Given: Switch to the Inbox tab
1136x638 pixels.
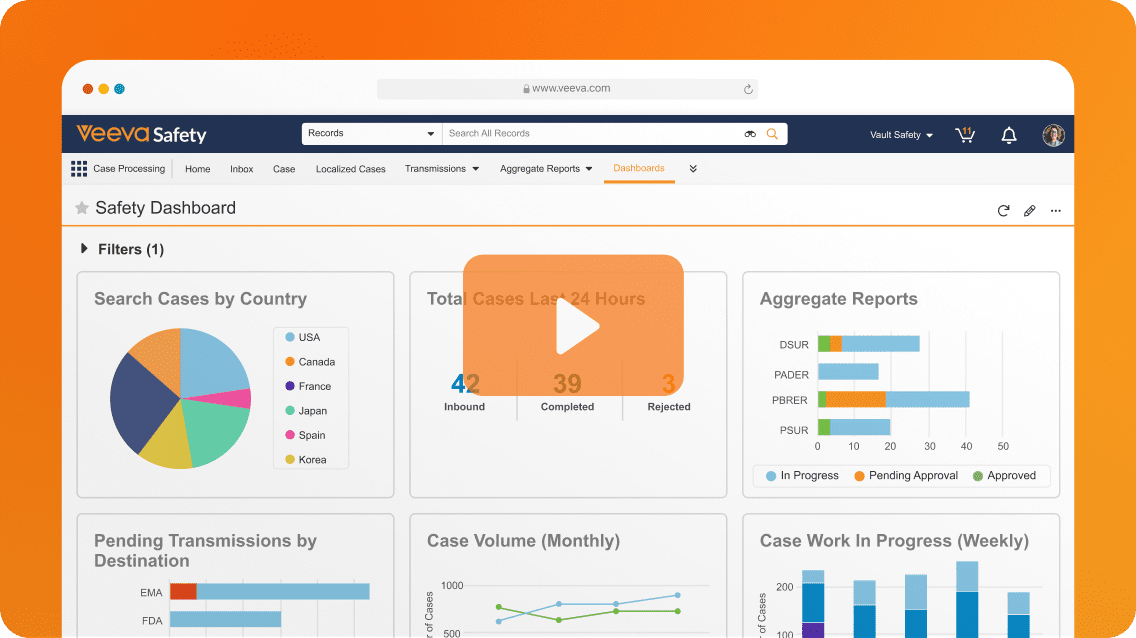Looking at the screenshot, I should click(x=241, y=169).
